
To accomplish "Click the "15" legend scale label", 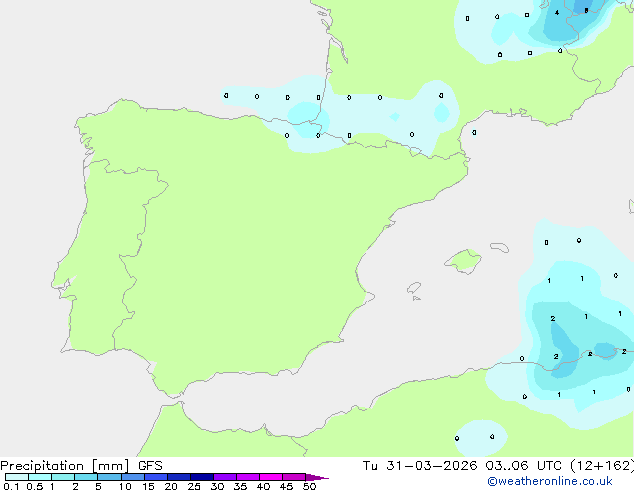I will 148,486.
